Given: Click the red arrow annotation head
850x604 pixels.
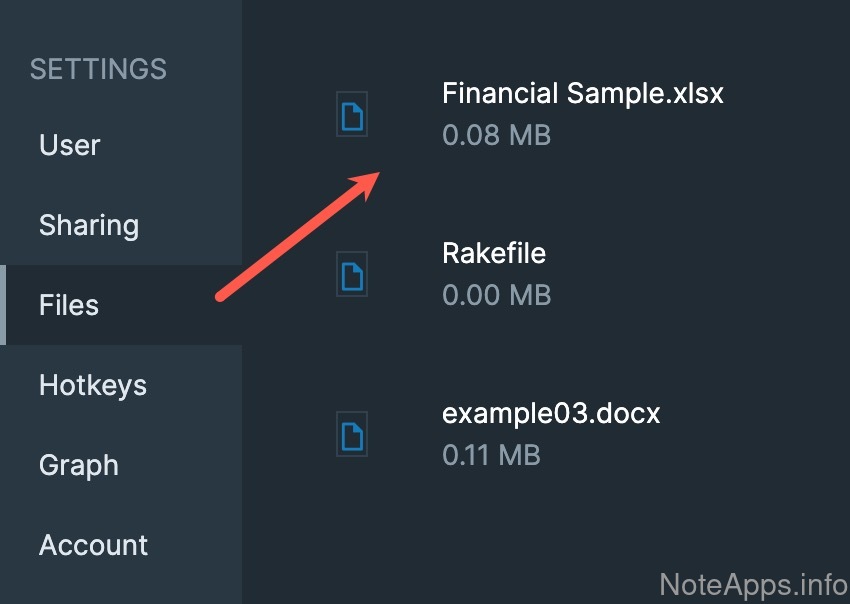Looking at the screenshot, I should click(x=366, y=184).
